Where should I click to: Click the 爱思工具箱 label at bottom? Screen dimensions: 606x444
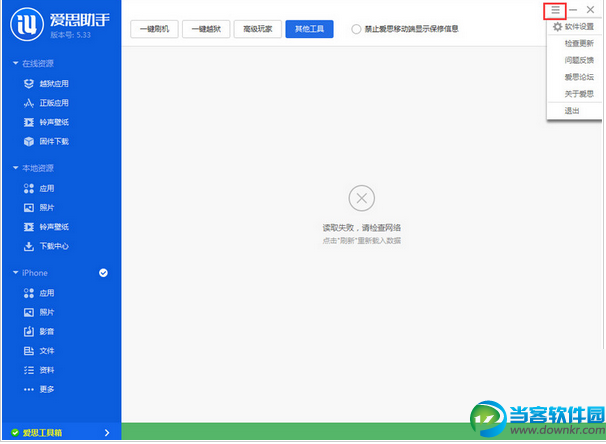click(x=42, y=433)
